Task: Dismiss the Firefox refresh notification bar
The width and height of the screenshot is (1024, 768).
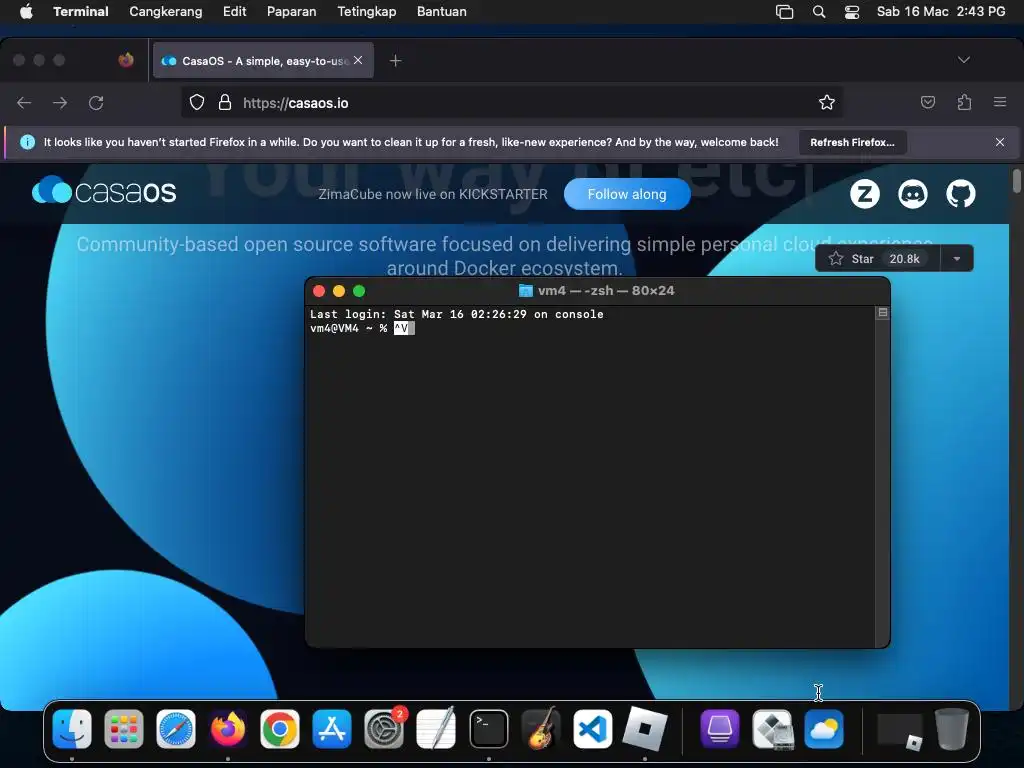Action: tap(1000, 142)
